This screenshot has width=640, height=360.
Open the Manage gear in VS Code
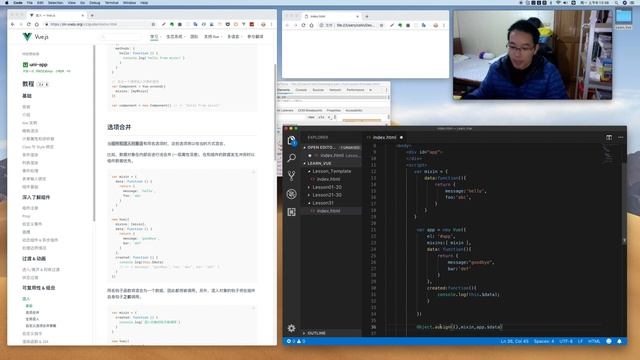291,328
